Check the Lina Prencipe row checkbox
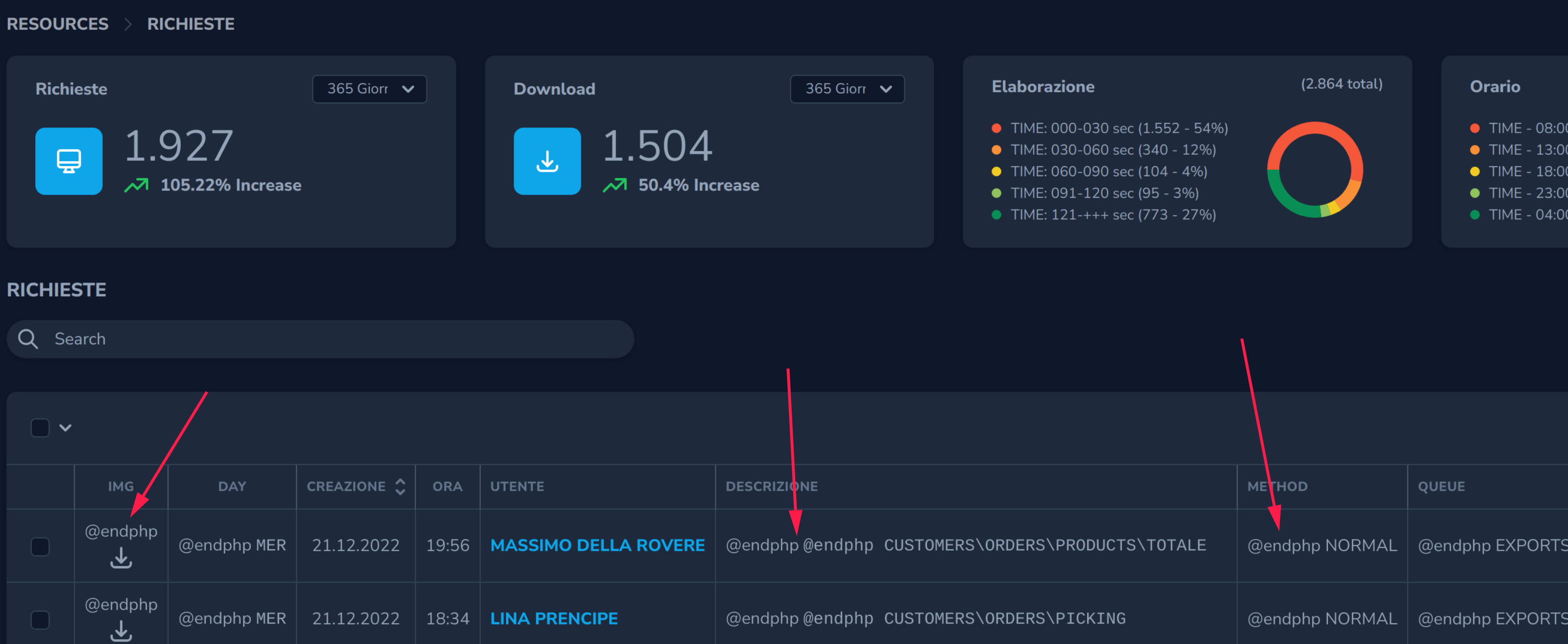1568x644 pixels. click(40, 619)
